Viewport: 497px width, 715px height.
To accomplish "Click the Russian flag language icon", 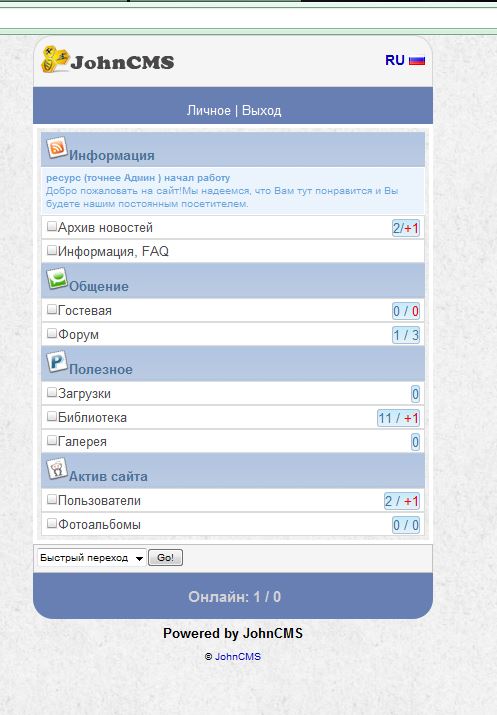I will 417,61.
